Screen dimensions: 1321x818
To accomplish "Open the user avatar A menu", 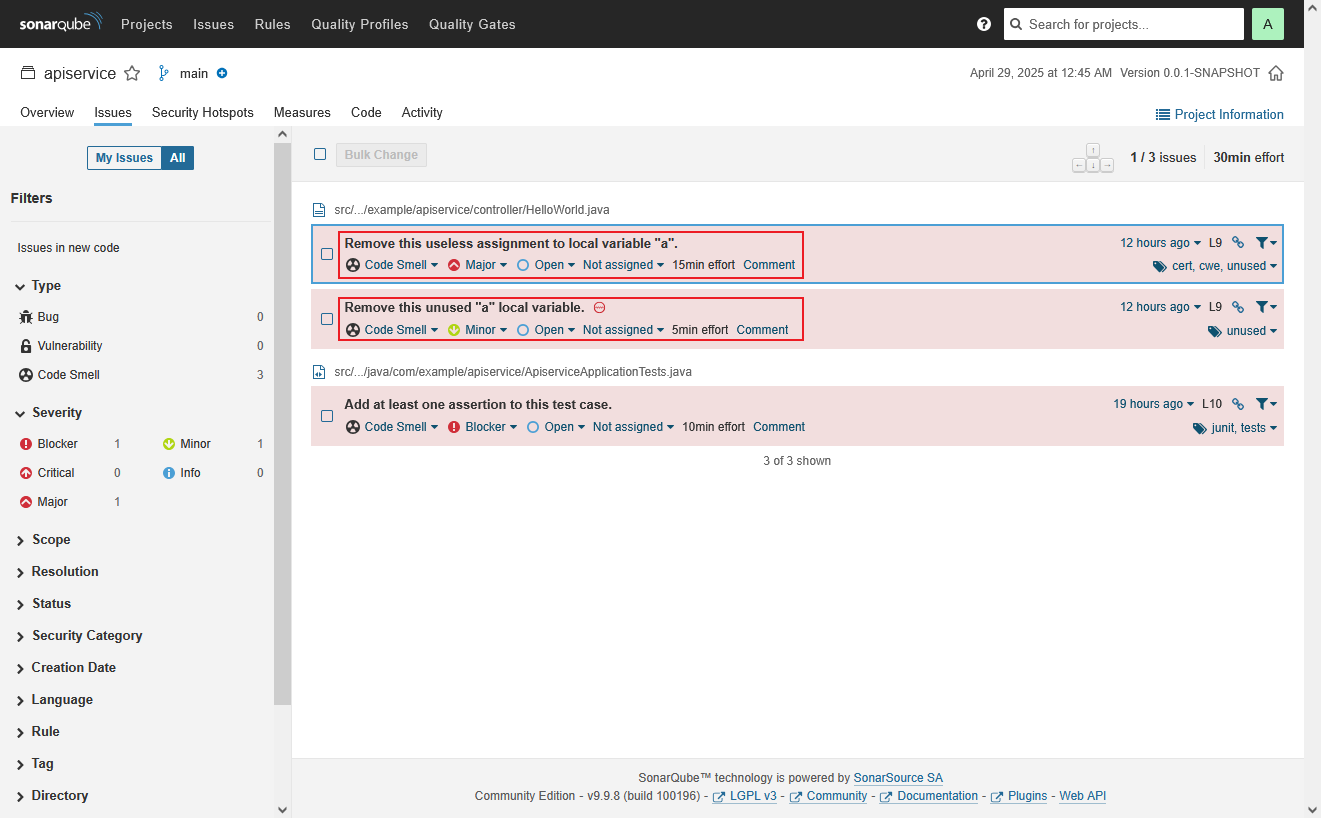I will [1267, 24].
